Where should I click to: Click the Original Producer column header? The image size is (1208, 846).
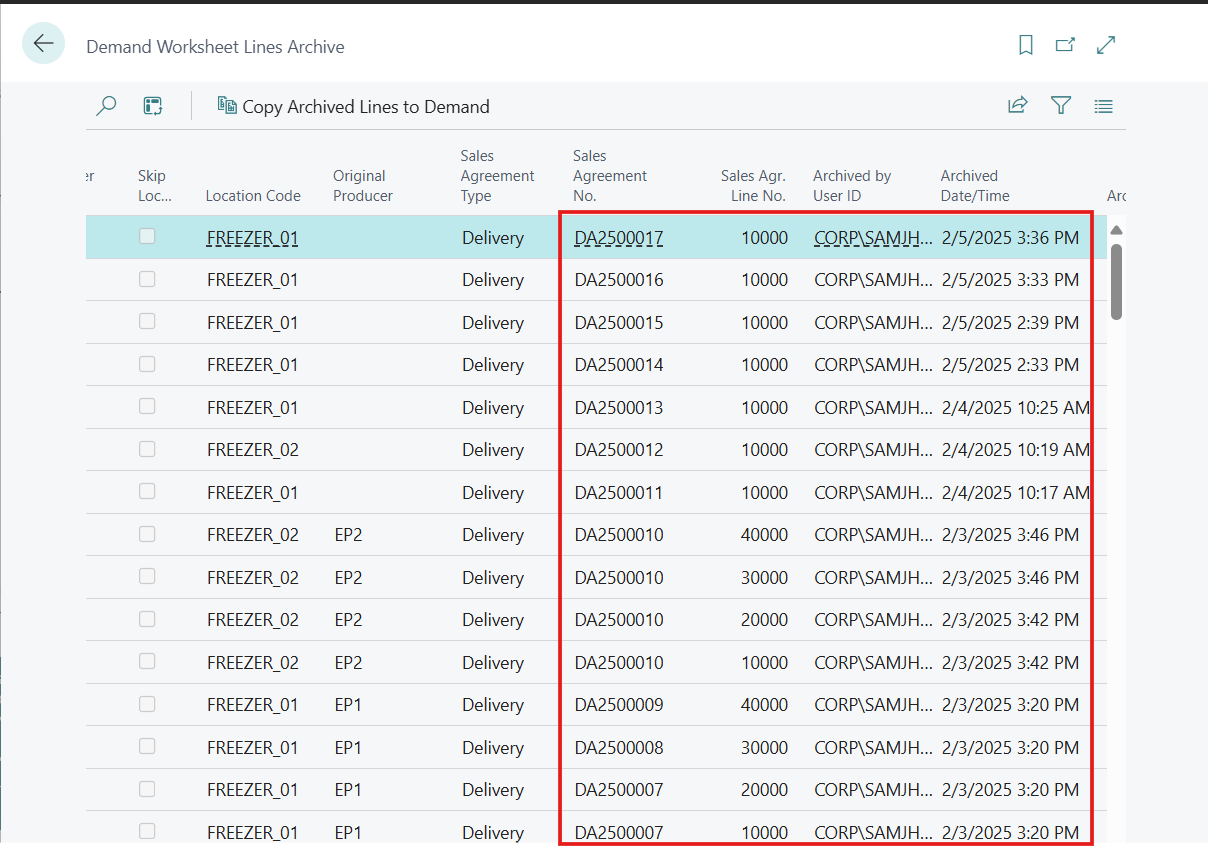pyautogui.click(x=362, y=186)
